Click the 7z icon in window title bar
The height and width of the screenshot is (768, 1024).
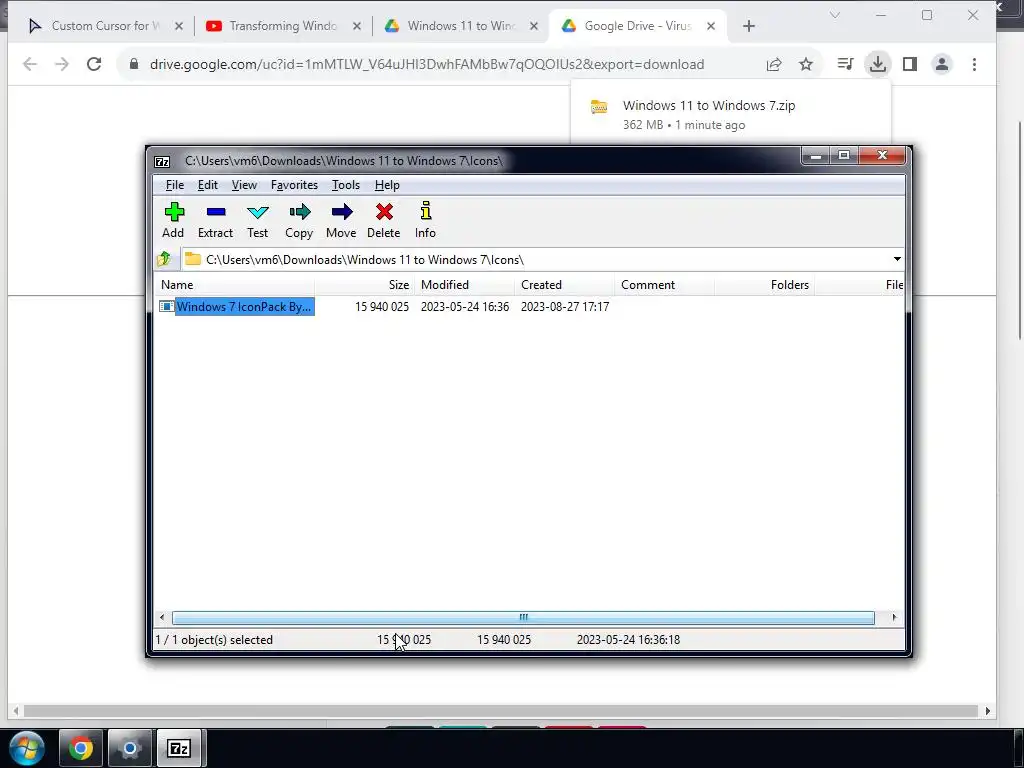coord(162,161)
